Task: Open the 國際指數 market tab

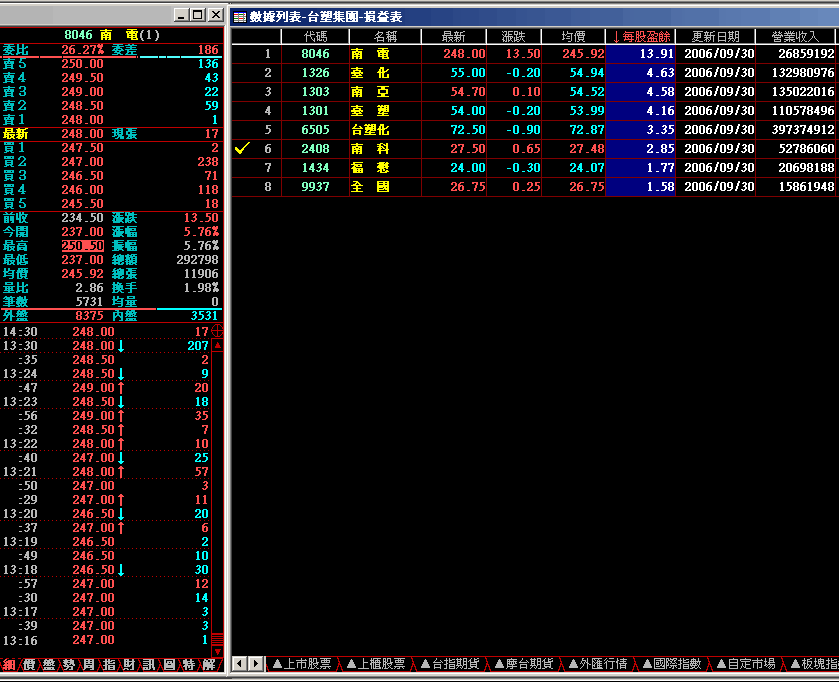Action: click(672, 664)
